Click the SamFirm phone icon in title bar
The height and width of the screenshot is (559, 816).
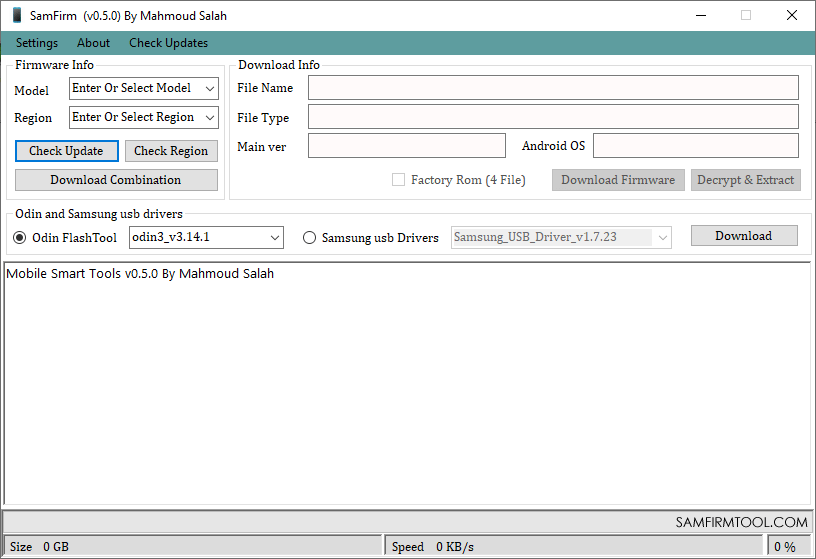point(17,15)
